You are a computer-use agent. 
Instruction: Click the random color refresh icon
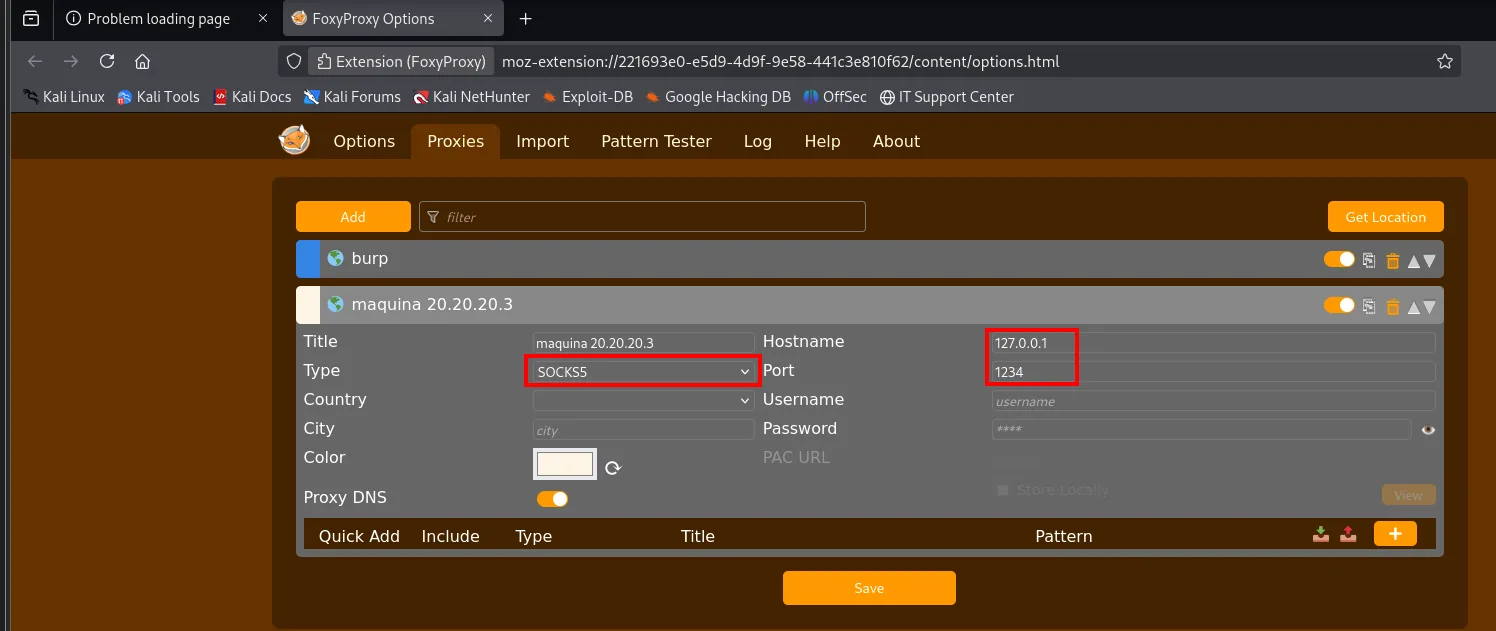(614, 467)
